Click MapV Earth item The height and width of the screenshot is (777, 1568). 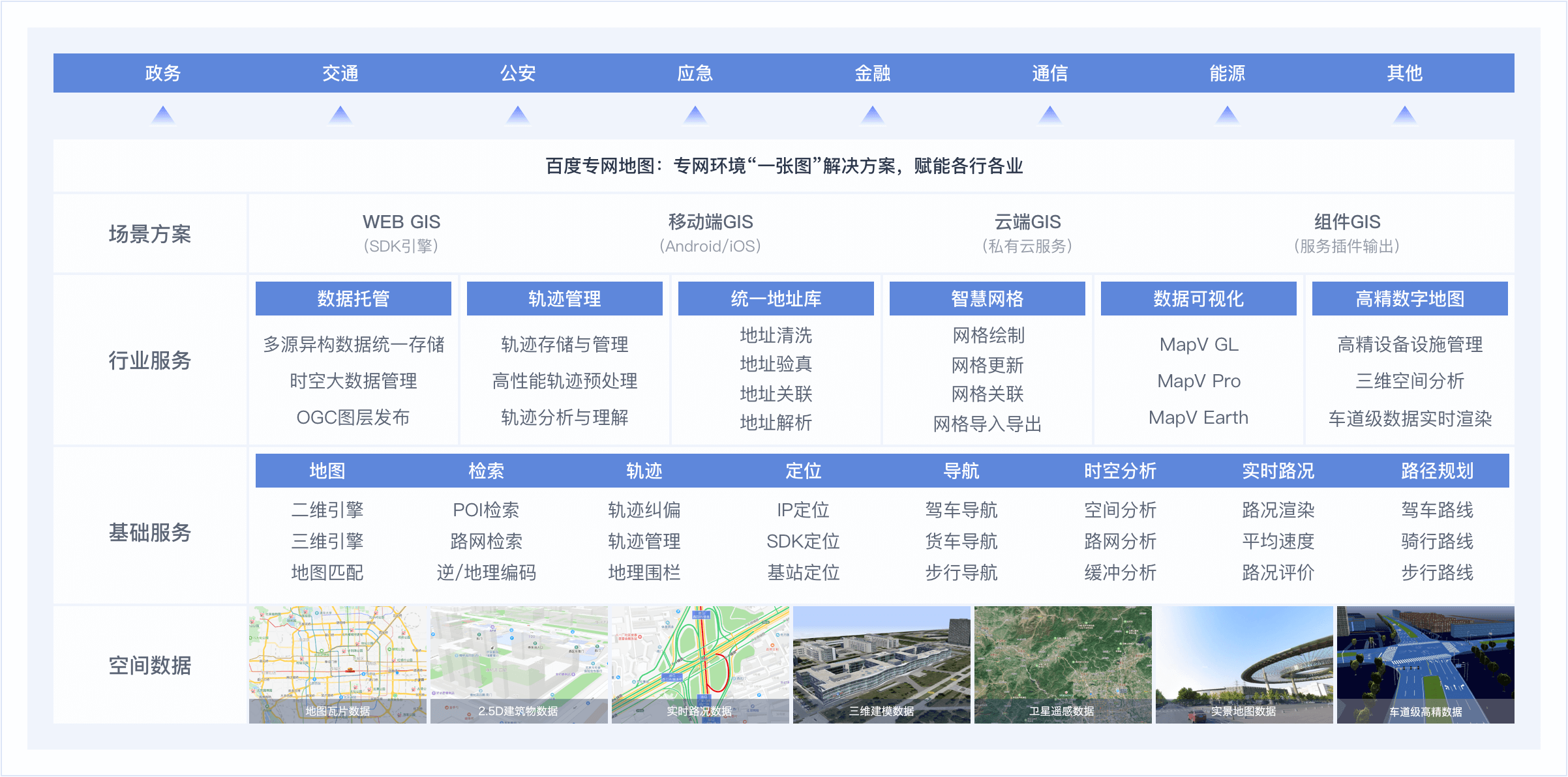tap(1199, 417)
